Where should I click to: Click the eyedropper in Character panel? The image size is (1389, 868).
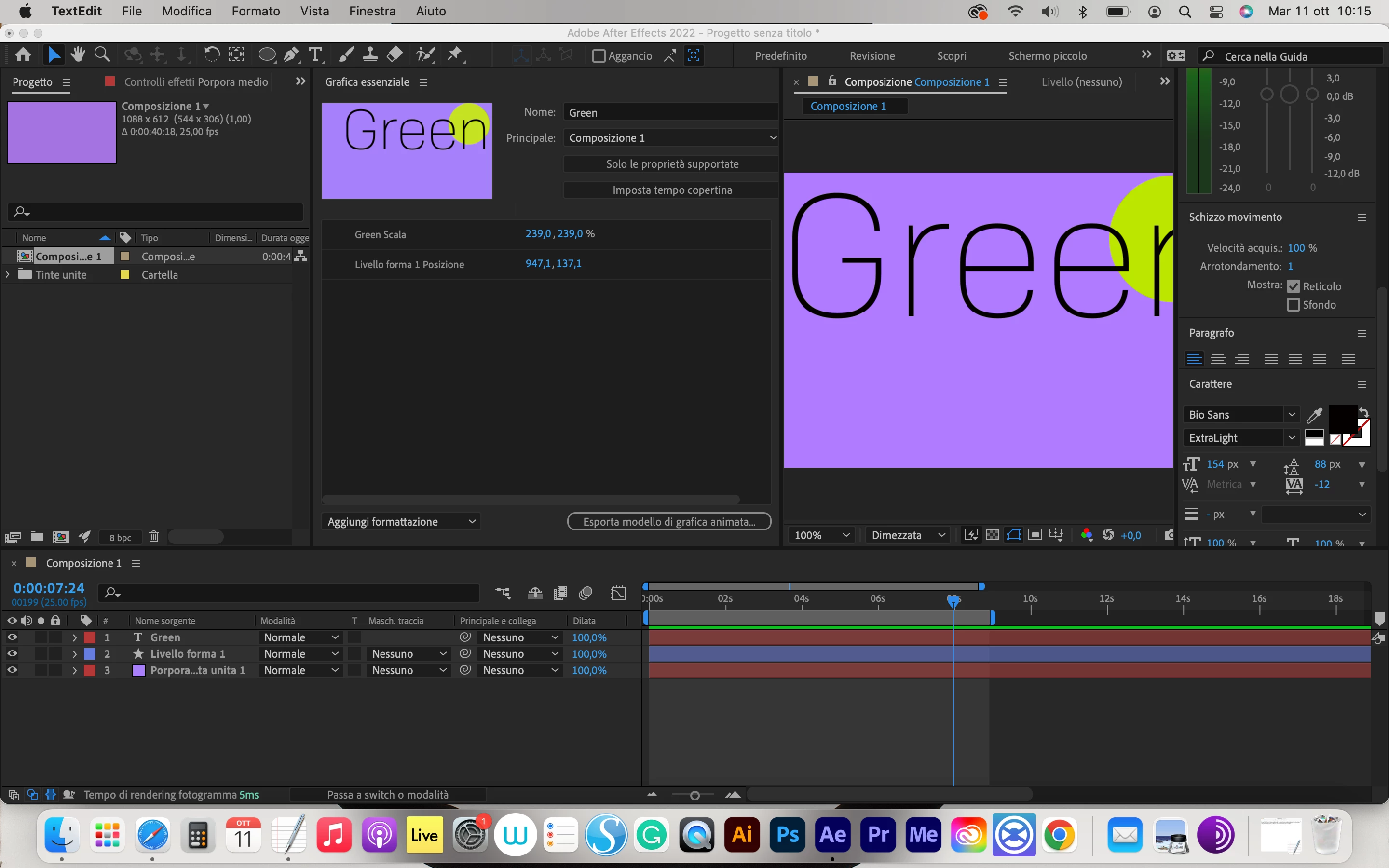[1314, 415]
